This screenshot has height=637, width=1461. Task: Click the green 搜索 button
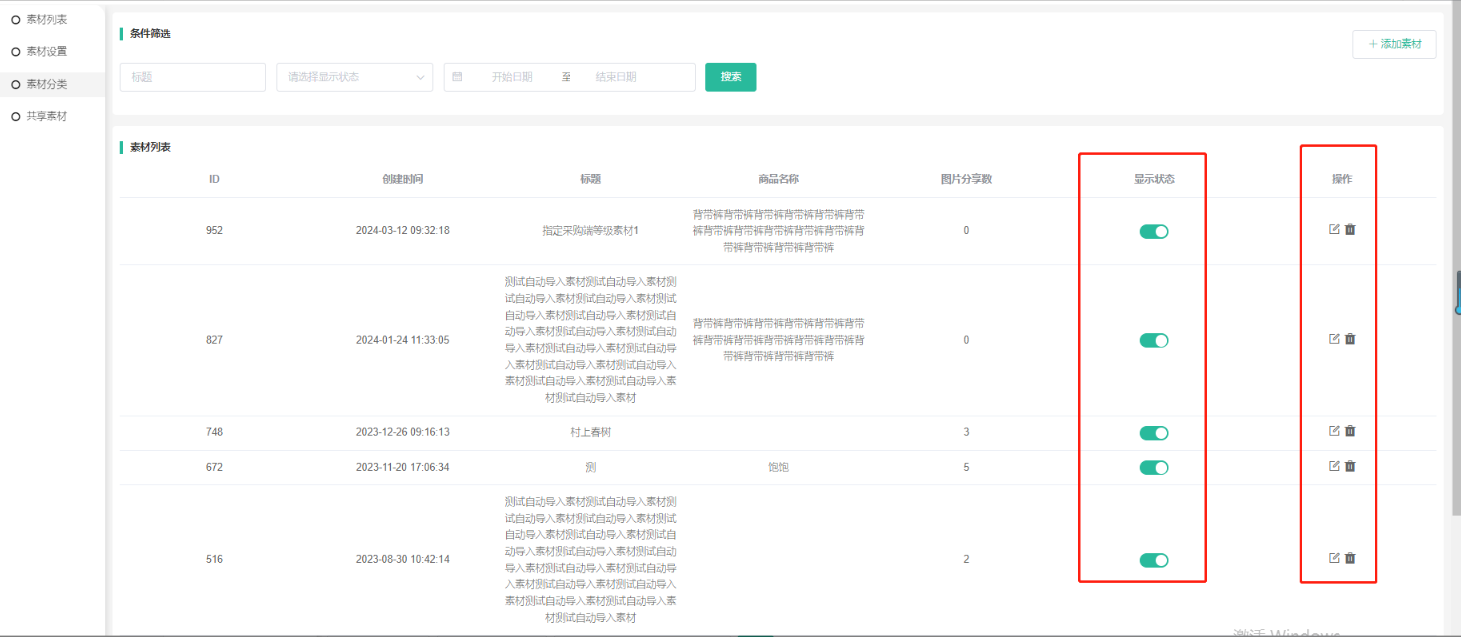[x=730, y=77]
